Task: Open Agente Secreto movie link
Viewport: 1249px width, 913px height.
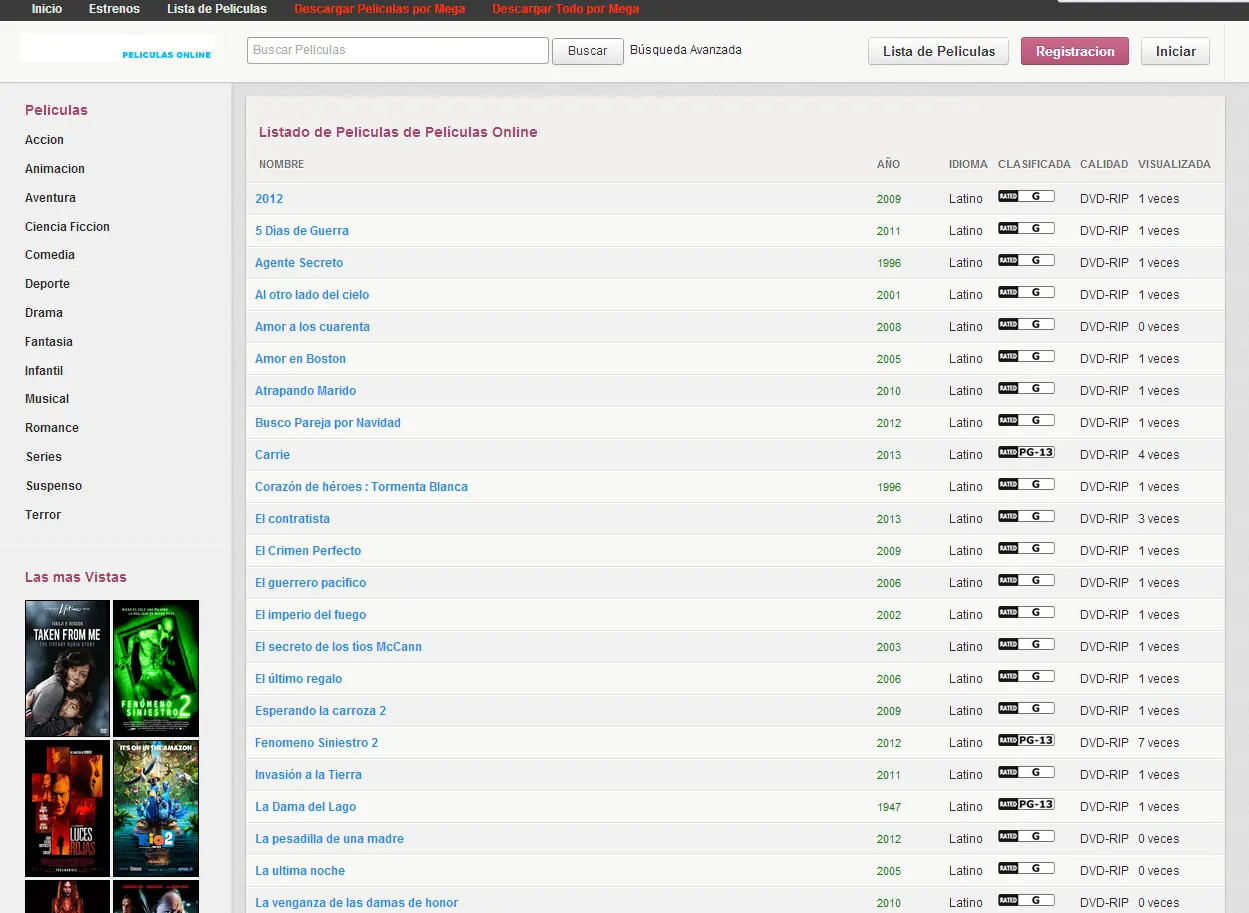Action: click(x=299, y=263)
